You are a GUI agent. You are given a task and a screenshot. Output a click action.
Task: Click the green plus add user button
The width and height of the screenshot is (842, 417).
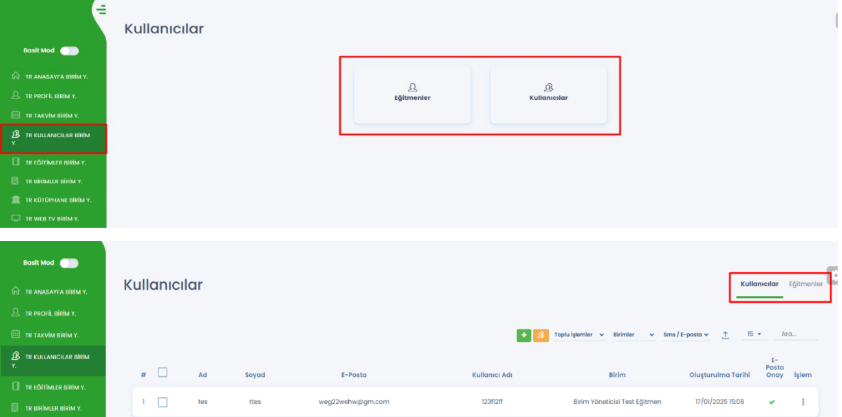point(524,334)
